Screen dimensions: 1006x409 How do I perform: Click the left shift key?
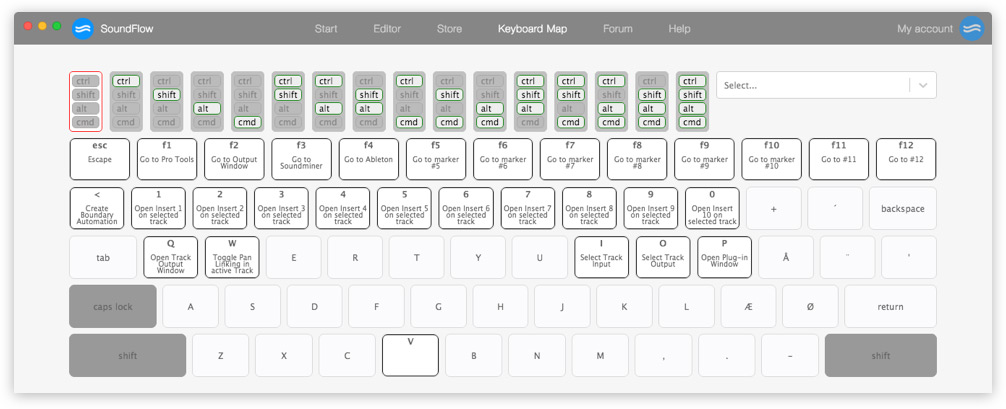click(x=128, y=355)
